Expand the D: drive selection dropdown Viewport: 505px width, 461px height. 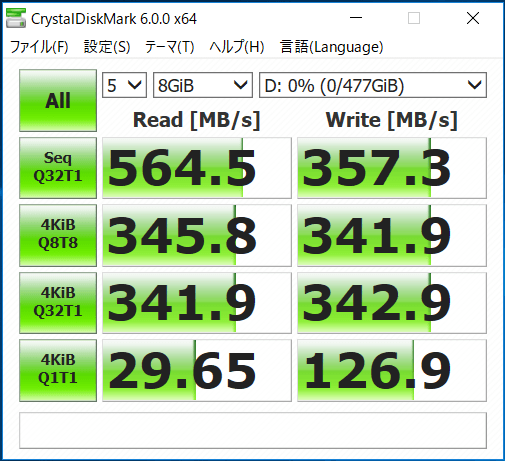click(373, 85)
